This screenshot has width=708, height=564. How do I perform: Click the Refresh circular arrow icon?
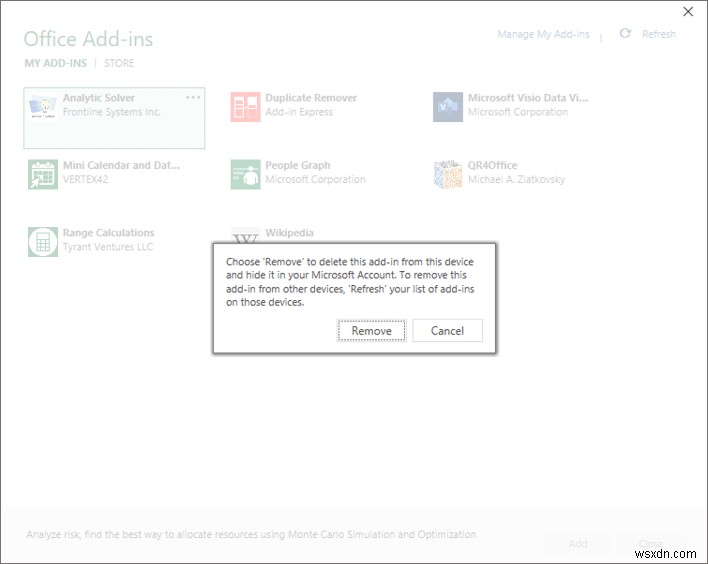[x=625, y=33]
